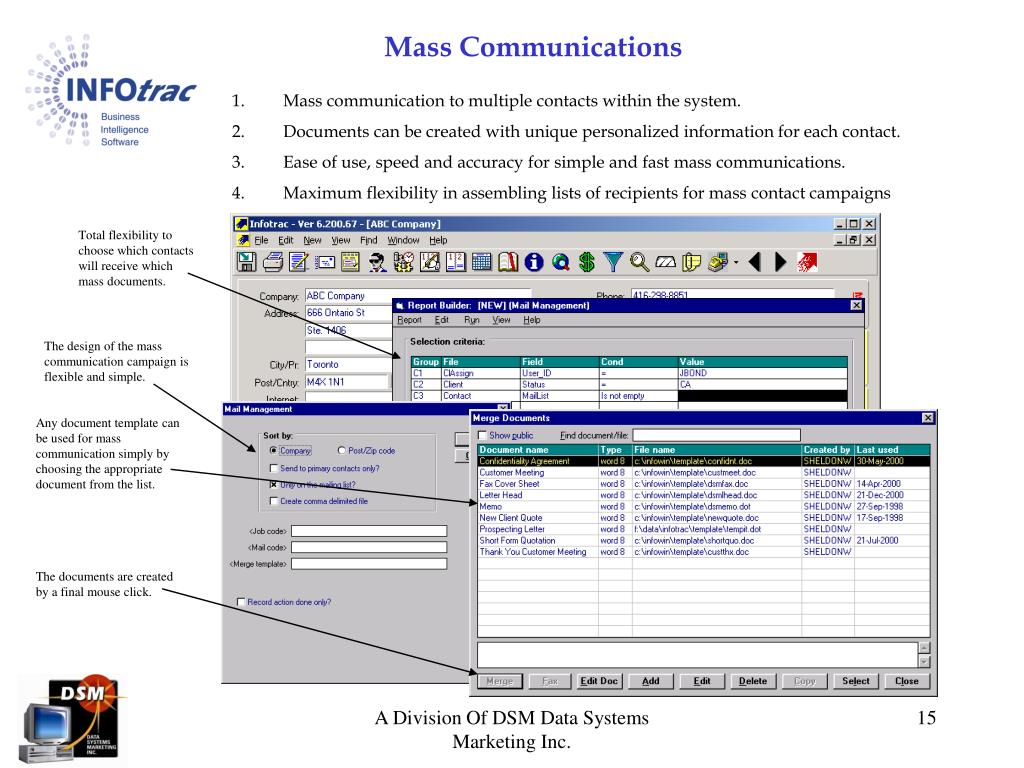Go to previous record with left arrow
Viewport: 1024px width, 768px height.
coord(755,262)
